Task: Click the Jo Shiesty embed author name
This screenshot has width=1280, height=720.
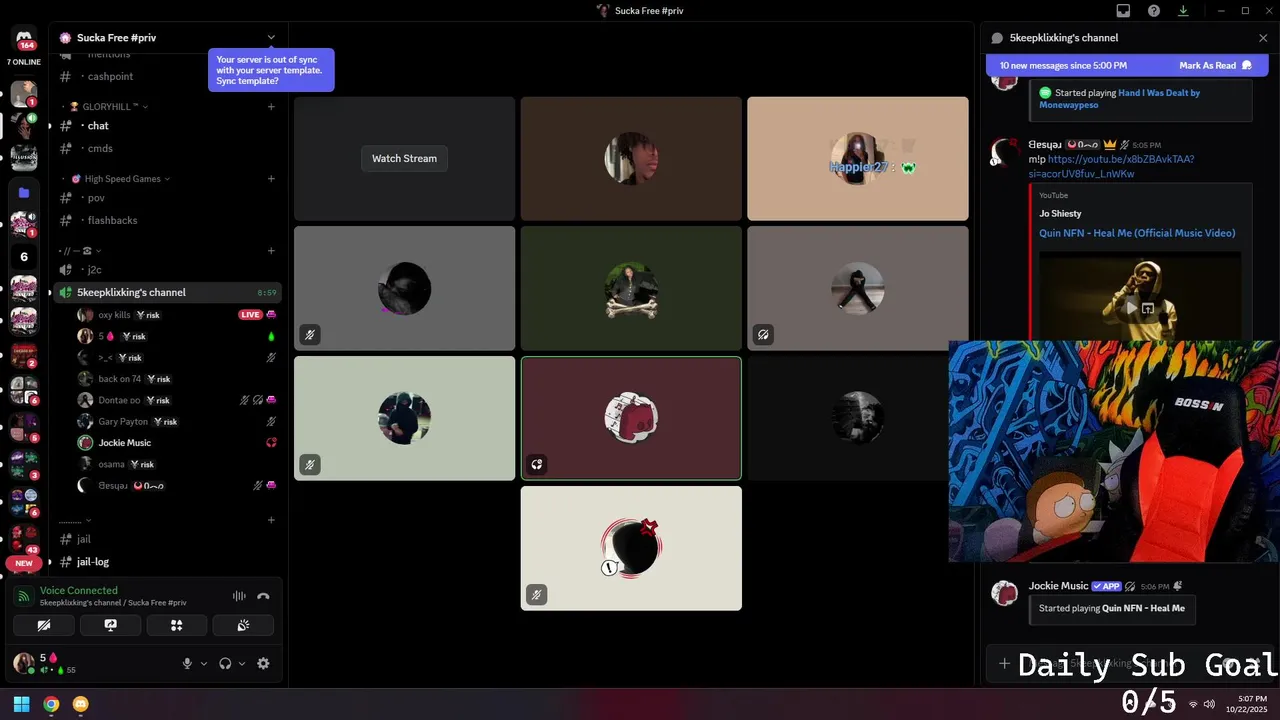Action: (x=1060, y=213)
